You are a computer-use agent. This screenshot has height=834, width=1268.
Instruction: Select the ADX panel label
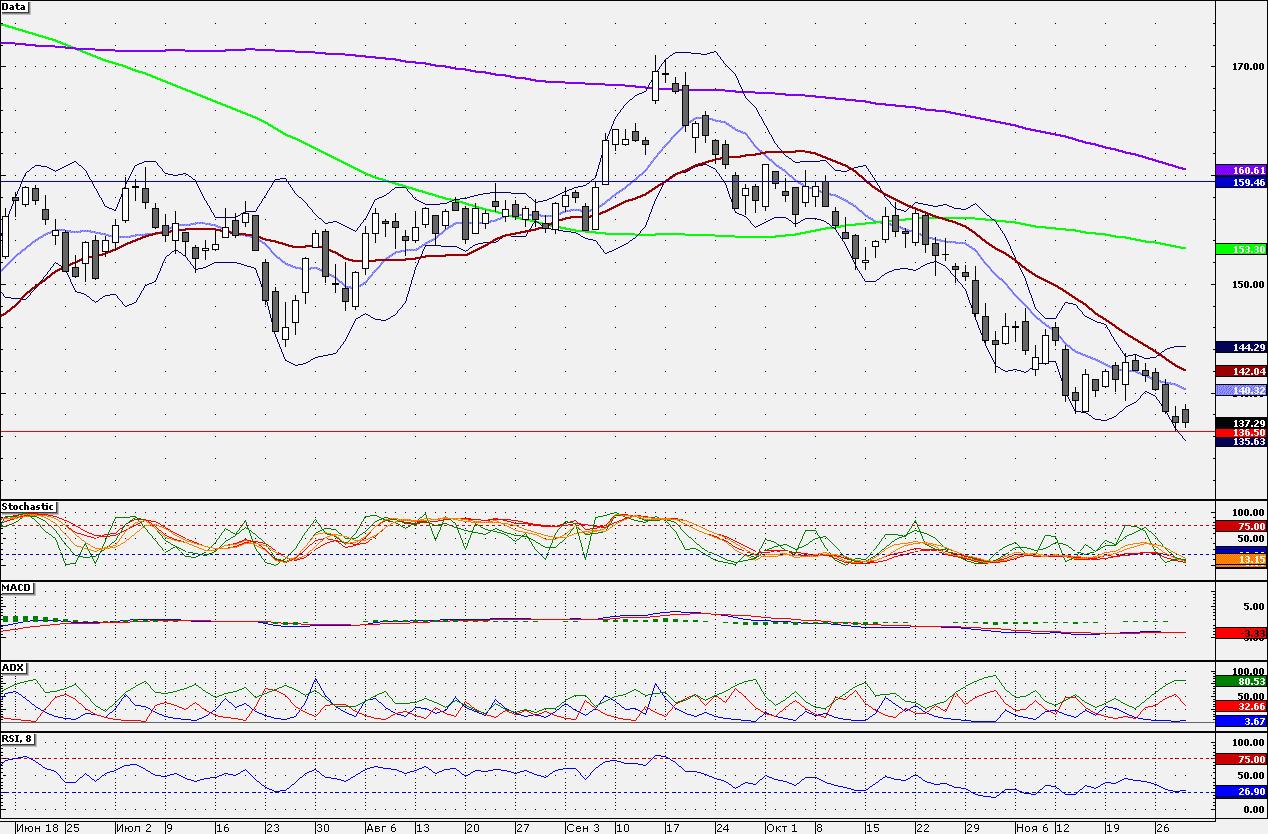pos(13,667)
